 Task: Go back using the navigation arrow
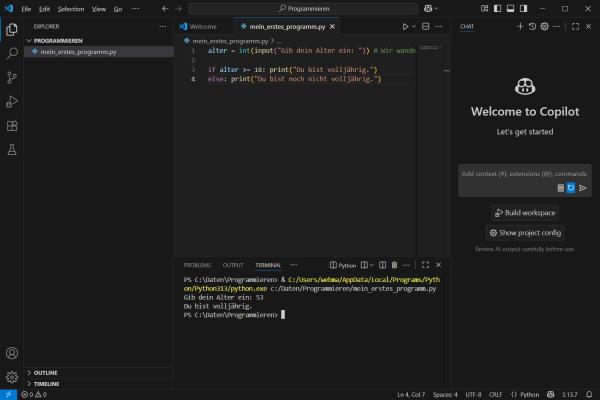point(165,8)
